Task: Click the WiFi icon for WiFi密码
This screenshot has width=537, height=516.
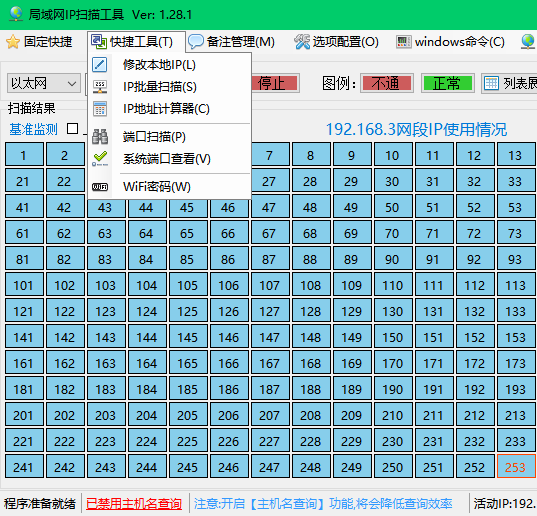Action: [x=100, y=187]
